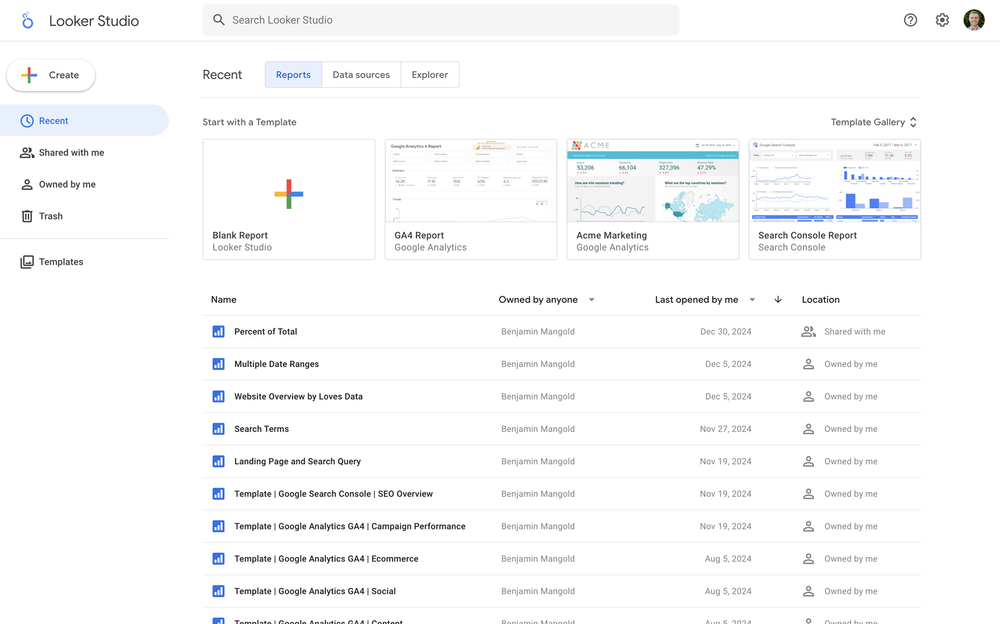Select Recent in the sidebar
The height and width of the screenshot is (624, 1000).
[x=84, y=121]
